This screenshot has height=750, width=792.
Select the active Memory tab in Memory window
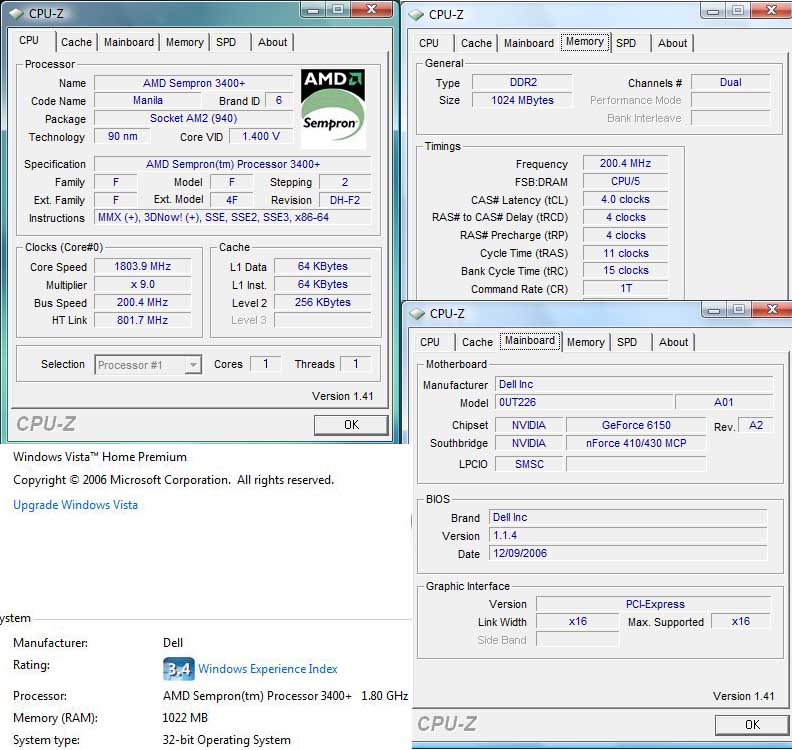[585, 42]
